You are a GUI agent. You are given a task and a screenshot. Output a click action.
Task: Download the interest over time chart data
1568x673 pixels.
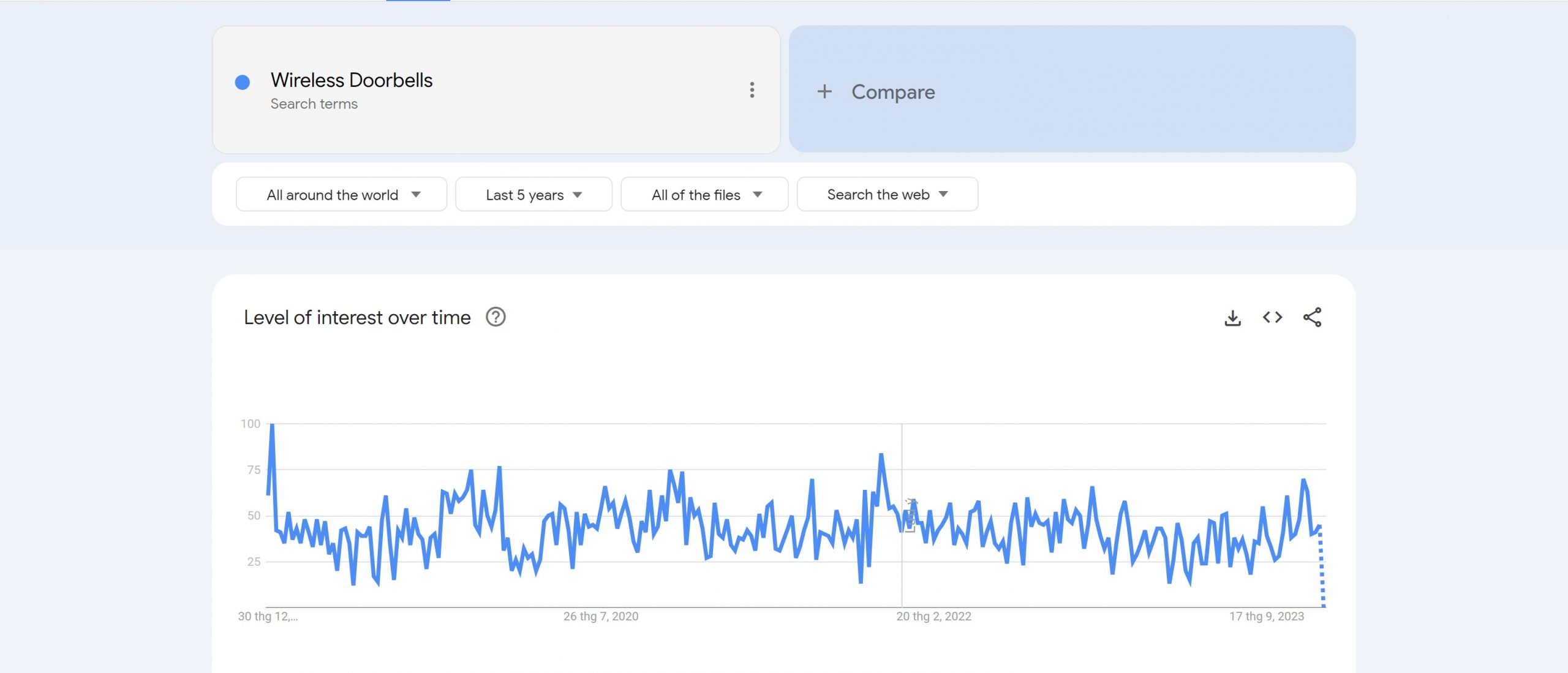pyautogui.click(x=1232, y=317)
